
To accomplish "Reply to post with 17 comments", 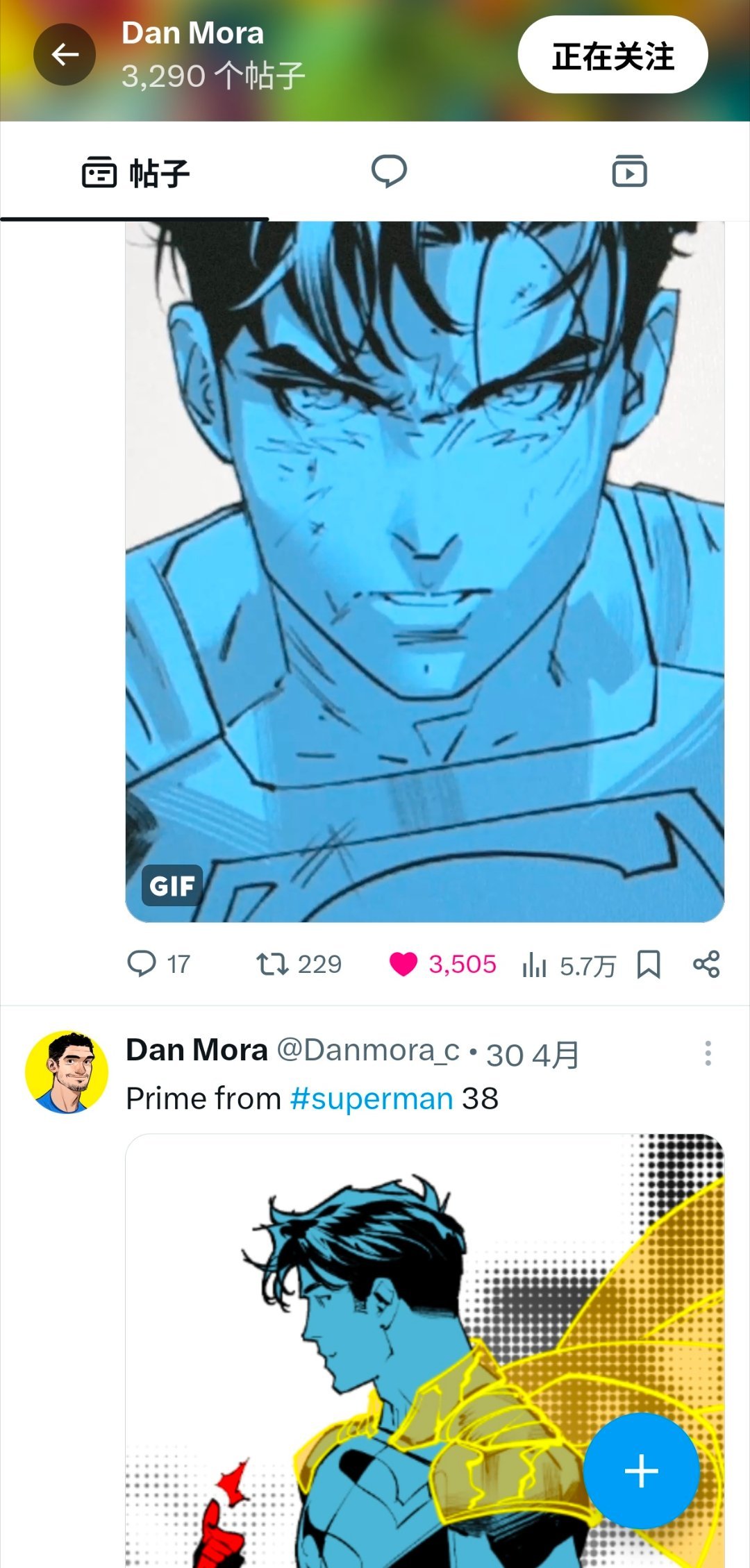I will tap(158, 964).
